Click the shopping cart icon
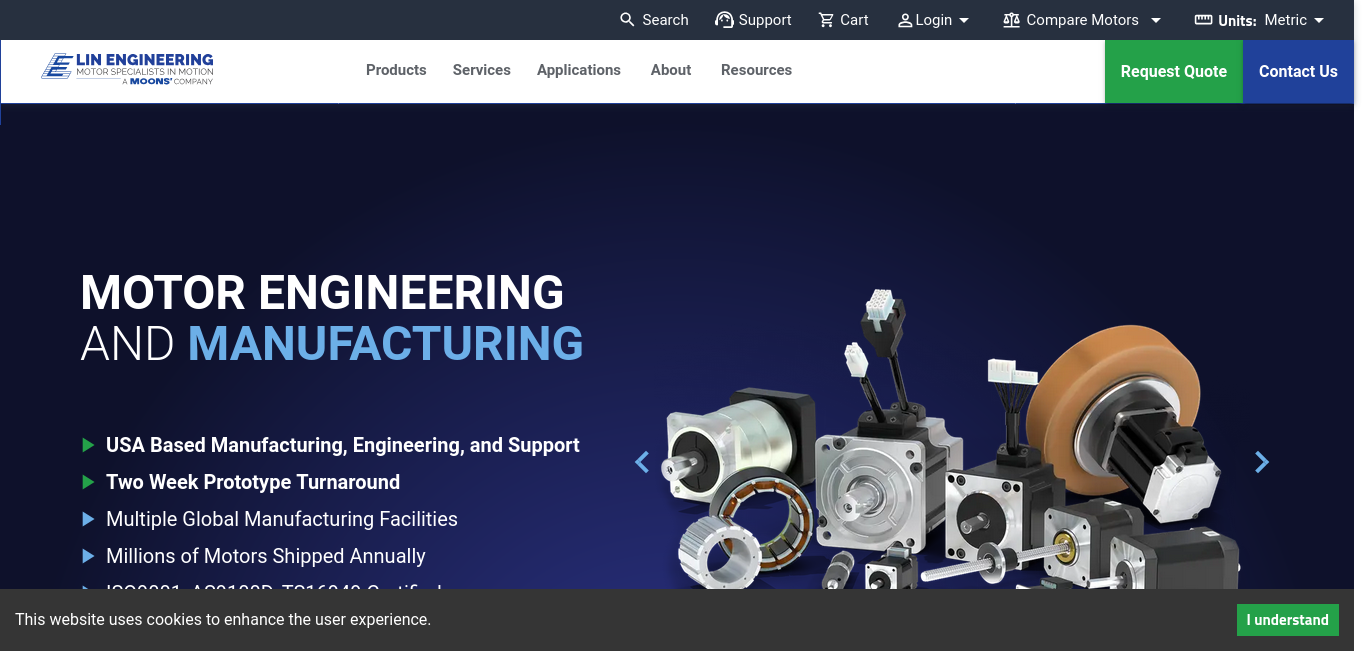 tap(826, 20)
